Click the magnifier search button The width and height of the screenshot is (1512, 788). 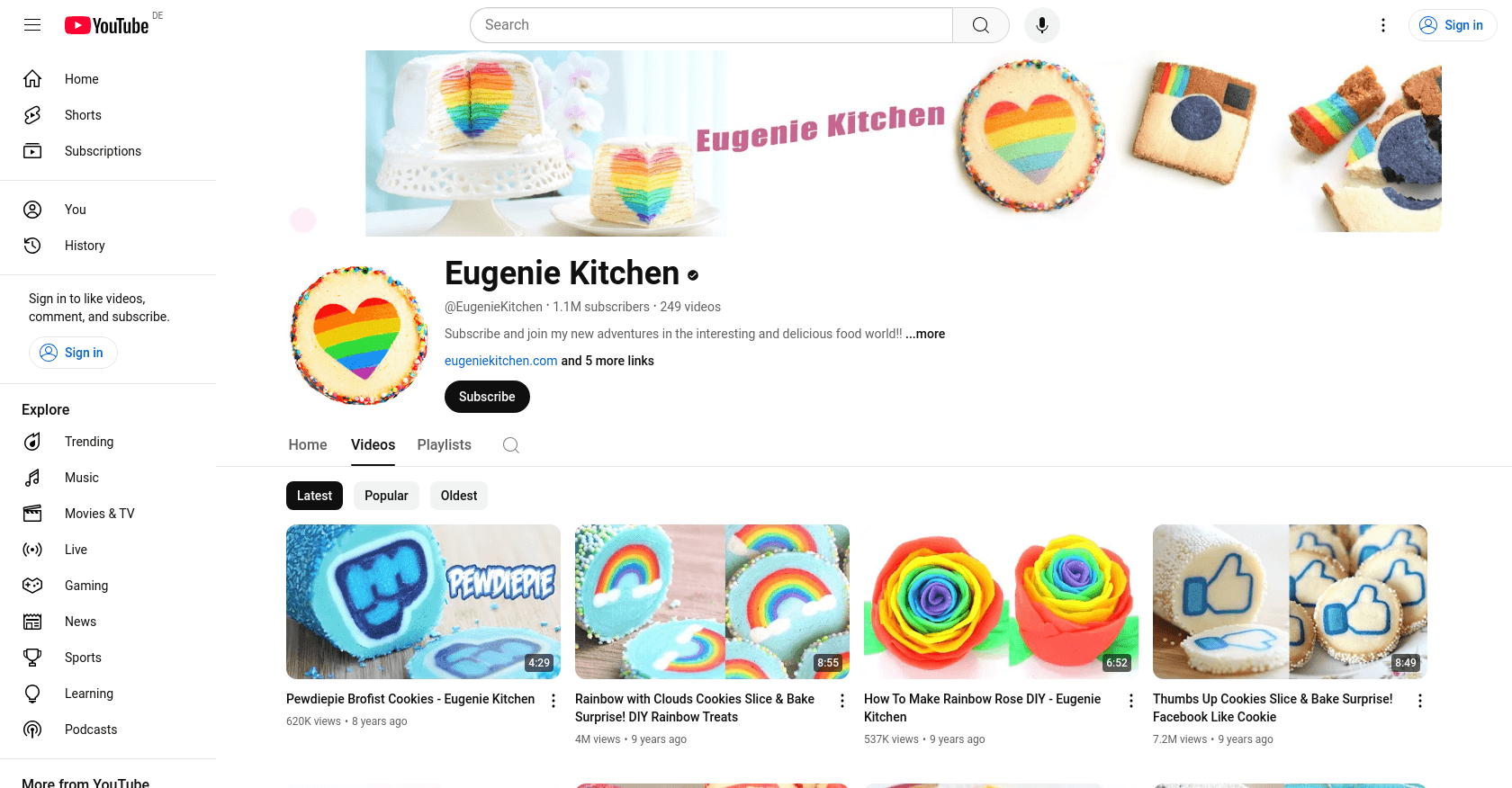click(981, 25)
